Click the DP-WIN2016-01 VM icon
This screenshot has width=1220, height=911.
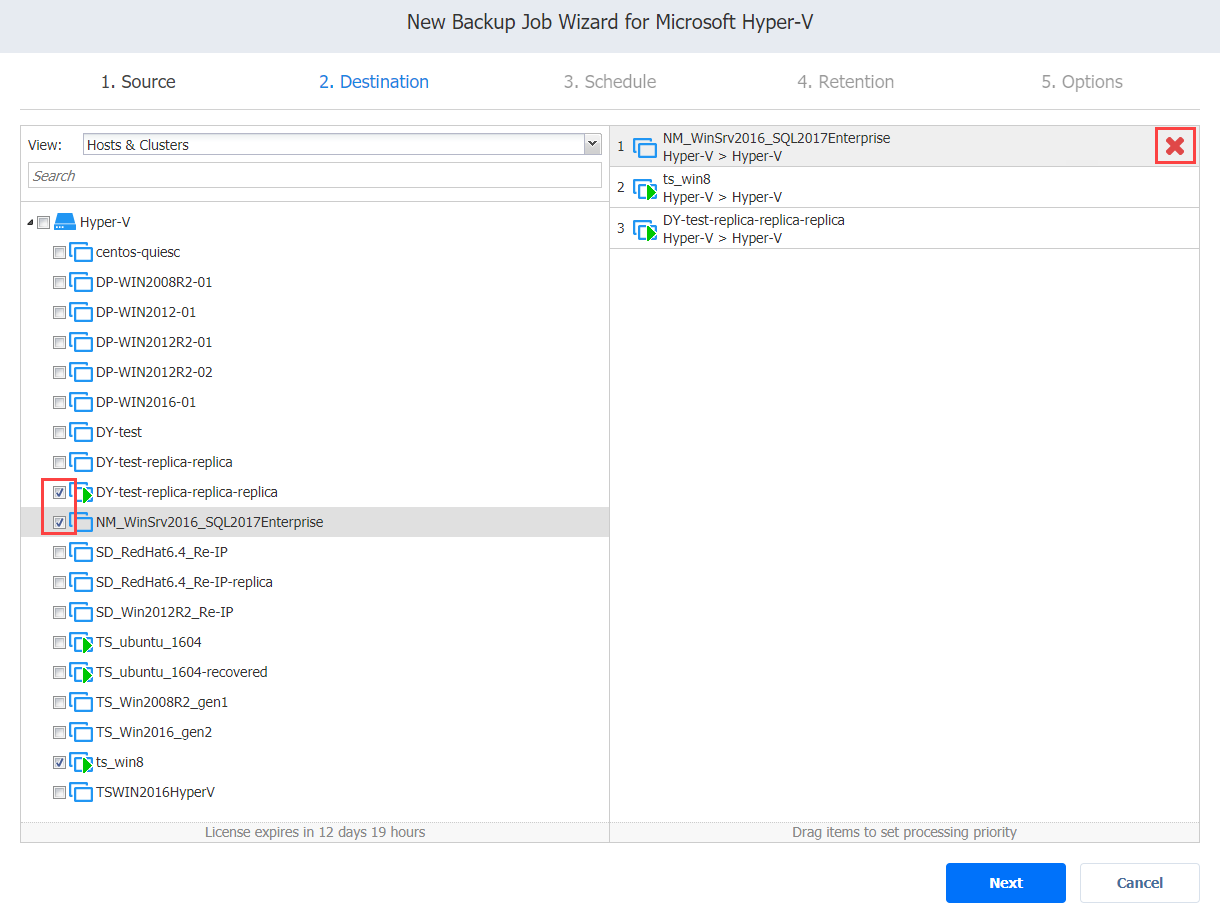81,402
